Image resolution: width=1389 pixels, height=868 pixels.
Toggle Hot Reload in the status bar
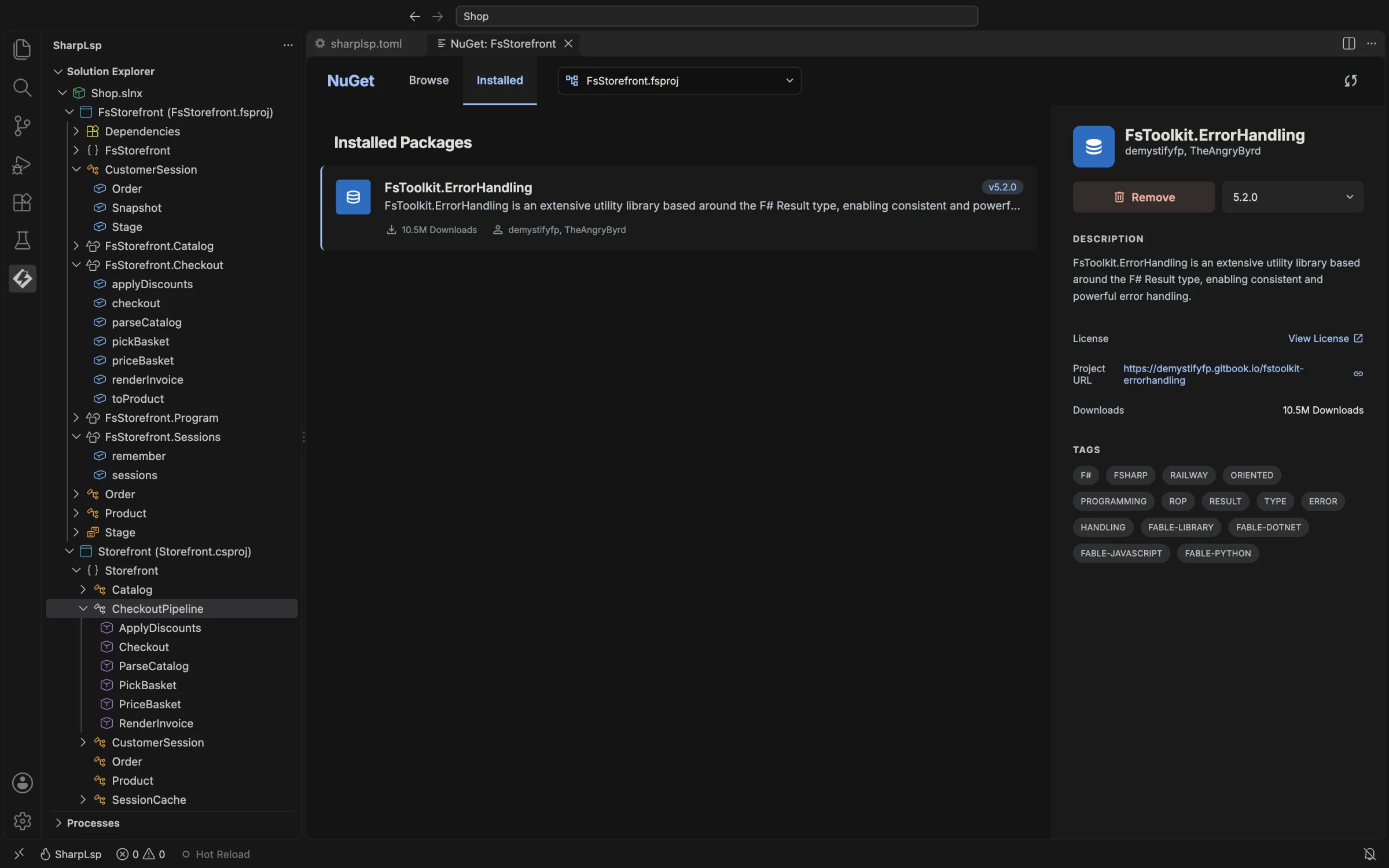pos(215,854)
